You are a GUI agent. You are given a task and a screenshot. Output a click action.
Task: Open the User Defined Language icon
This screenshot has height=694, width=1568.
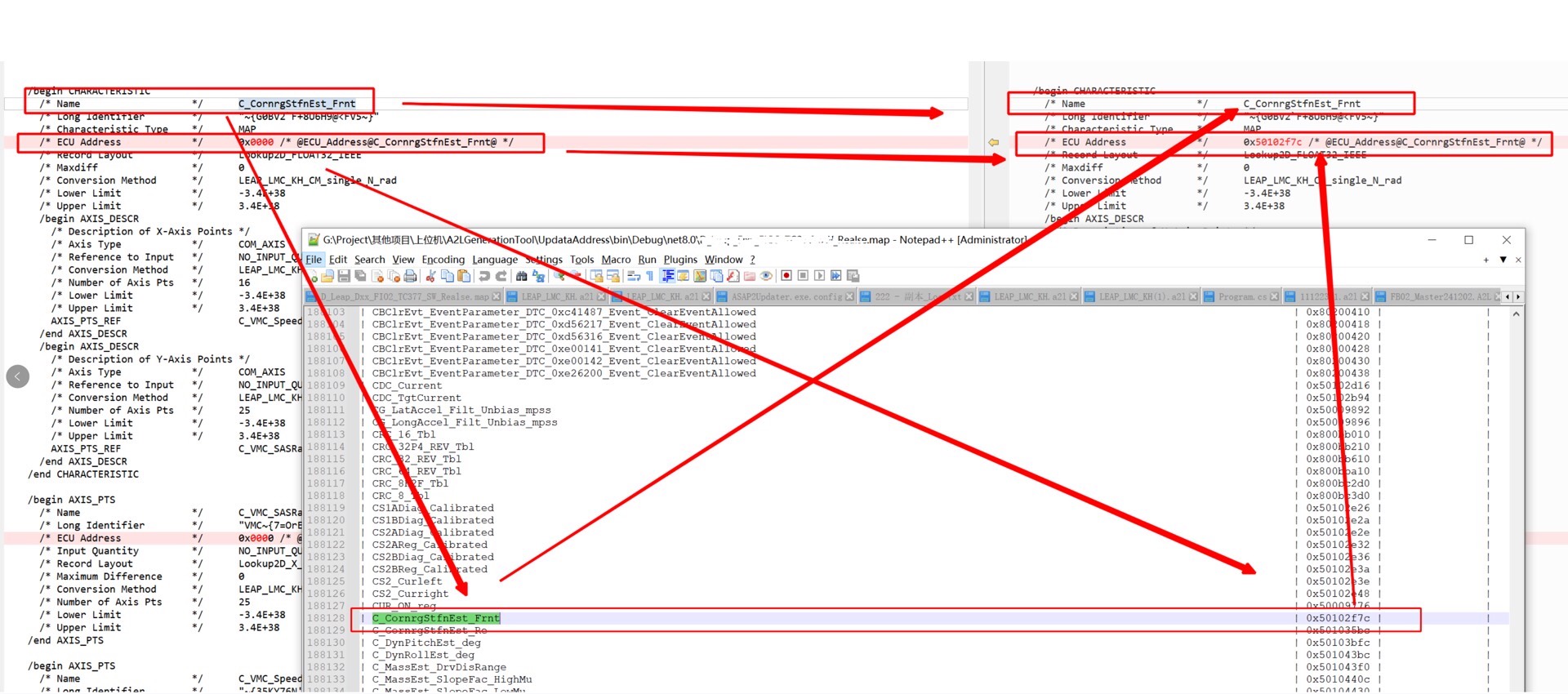684,276
